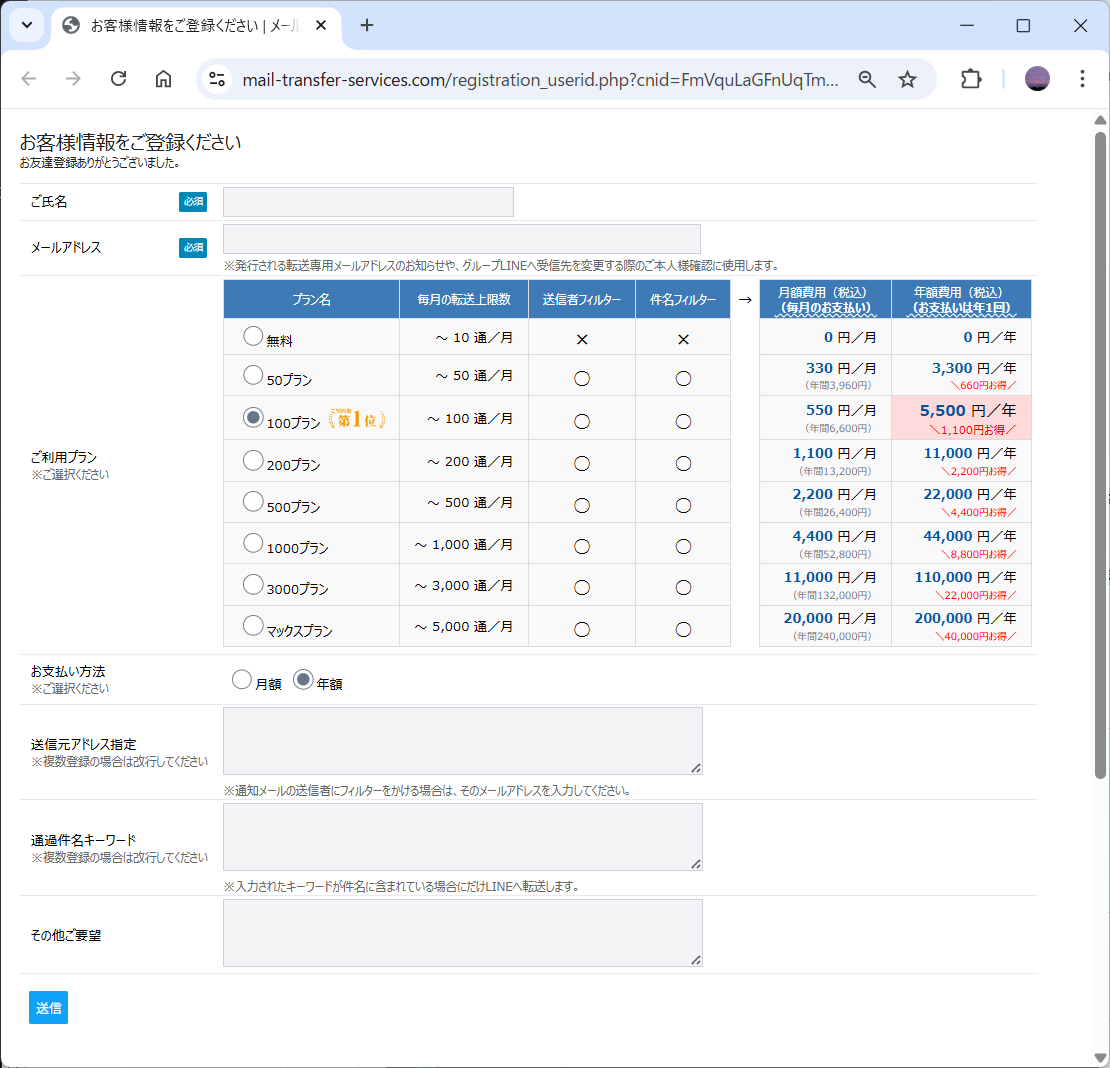1110x1068 pixels.
Task: Close the current browser tab
Action: (321, 25)
